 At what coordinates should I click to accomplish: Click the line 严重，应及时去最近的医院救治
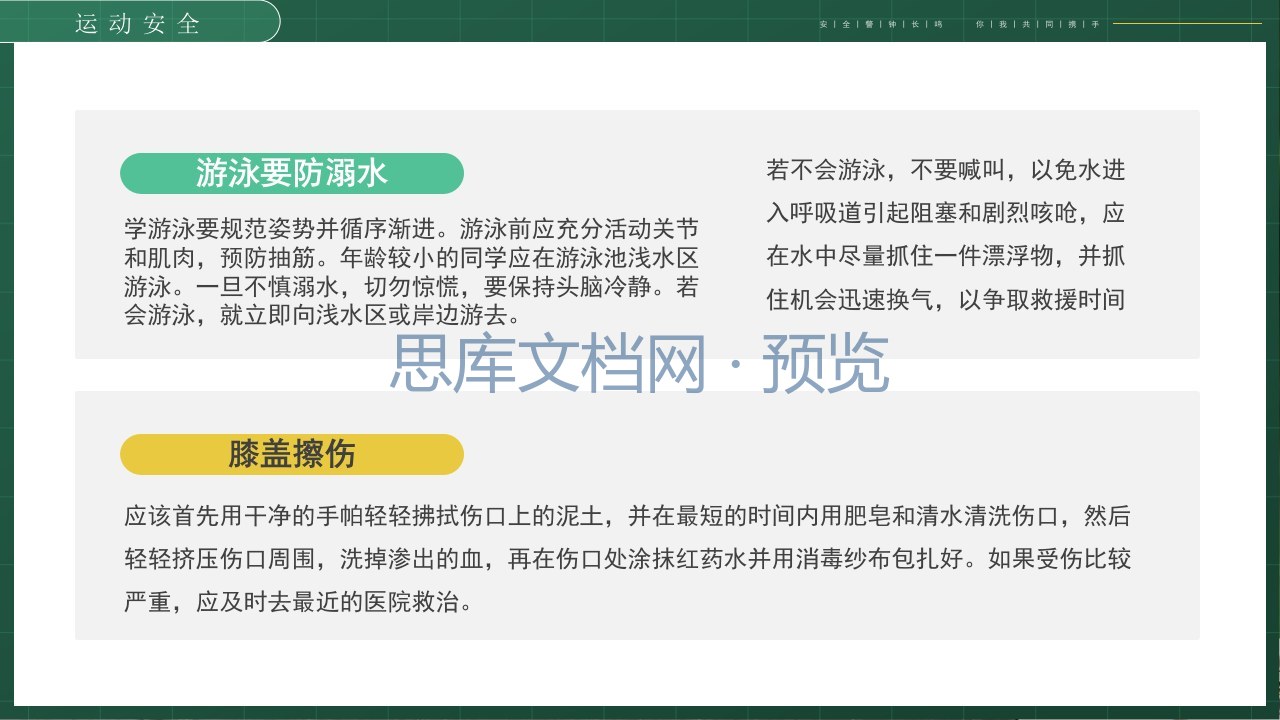(298, 603)
